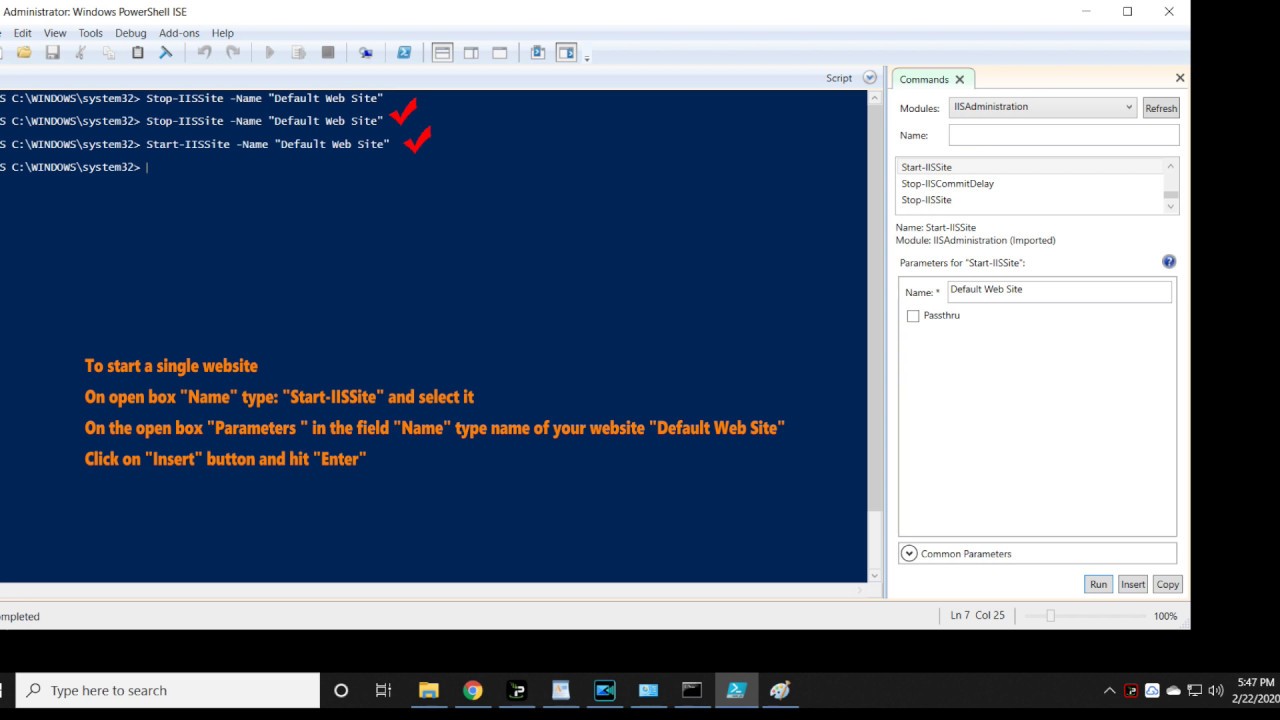This screenshot has width=1280, height=720.
Task: Redo the action in the toolbar
Action: (233, 53)
